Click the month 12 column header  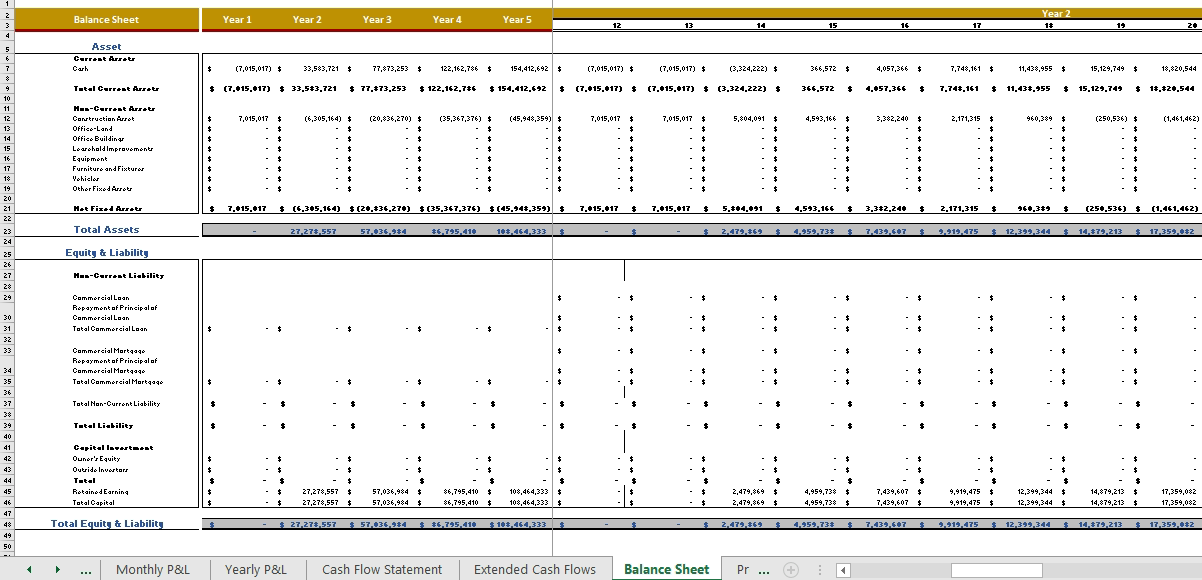coord(616,25)
